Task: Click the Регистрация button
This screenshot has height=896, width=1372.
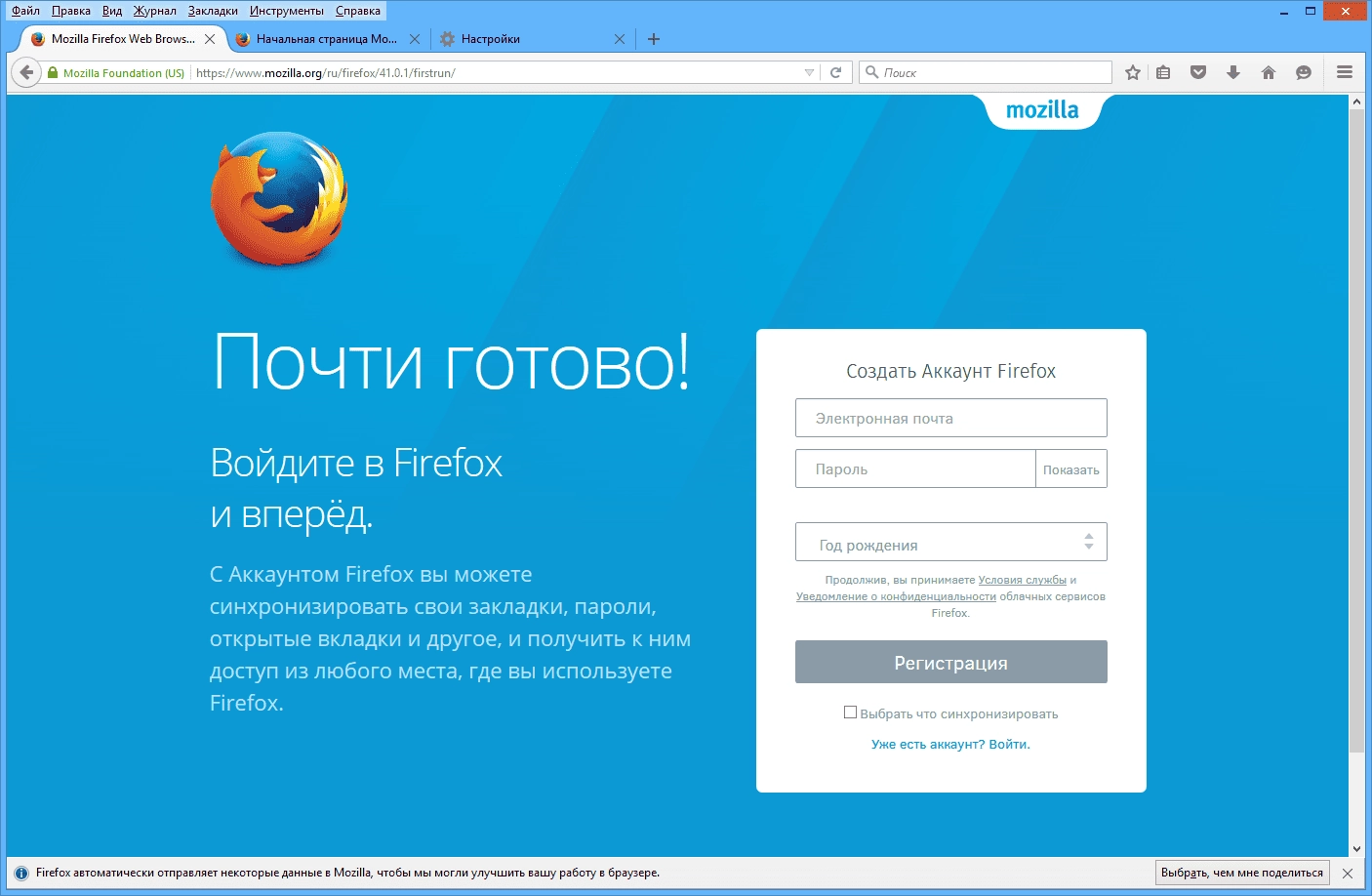Action: [x=951, y=662]
